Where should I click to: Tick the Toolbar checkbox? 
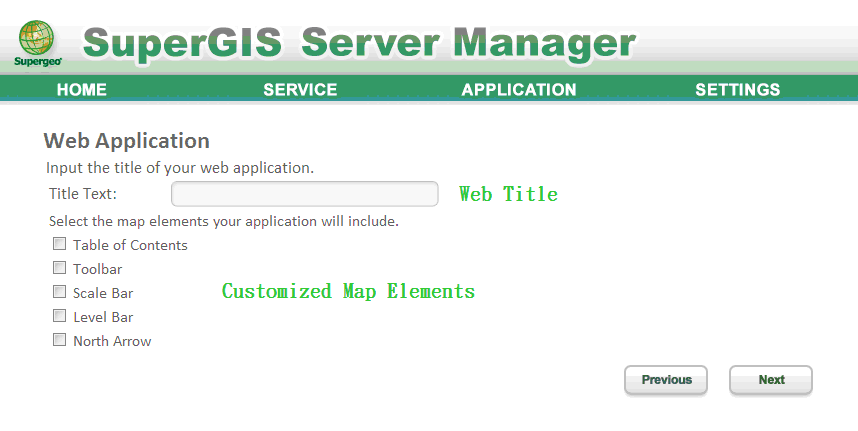pyautogui.click(x=60, y=268)
